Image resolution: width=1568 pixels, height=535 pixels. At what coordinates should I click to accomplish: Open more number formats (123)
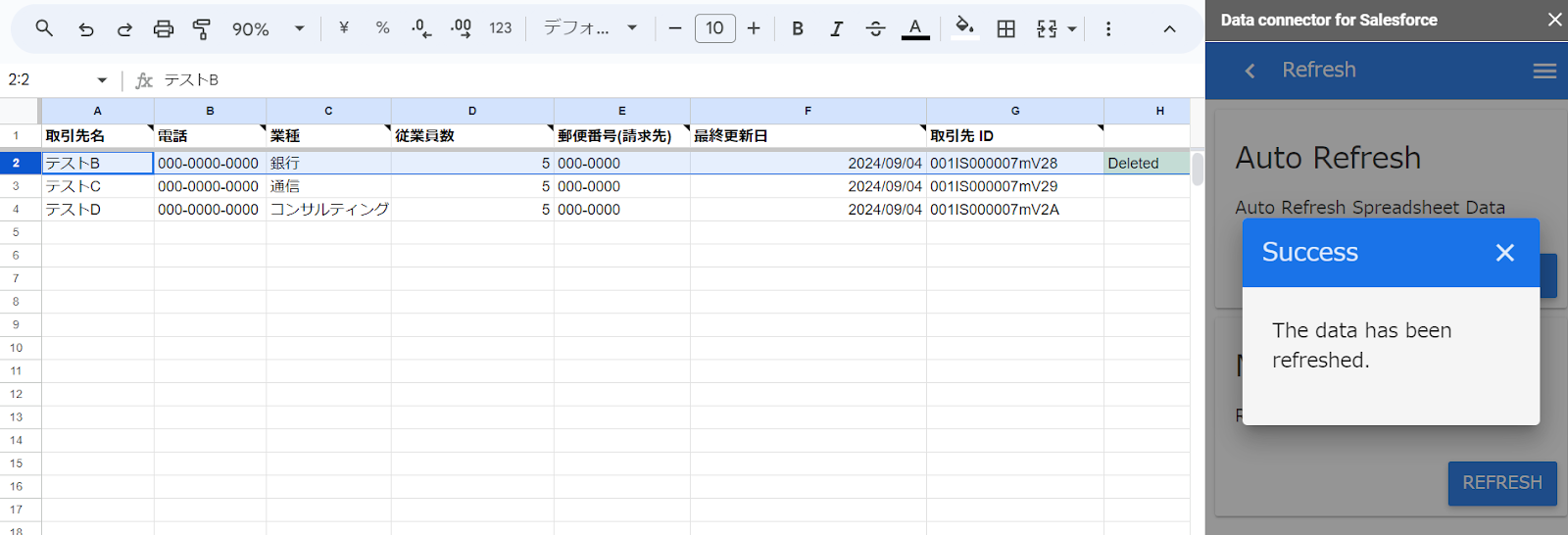tap(501, 28)
